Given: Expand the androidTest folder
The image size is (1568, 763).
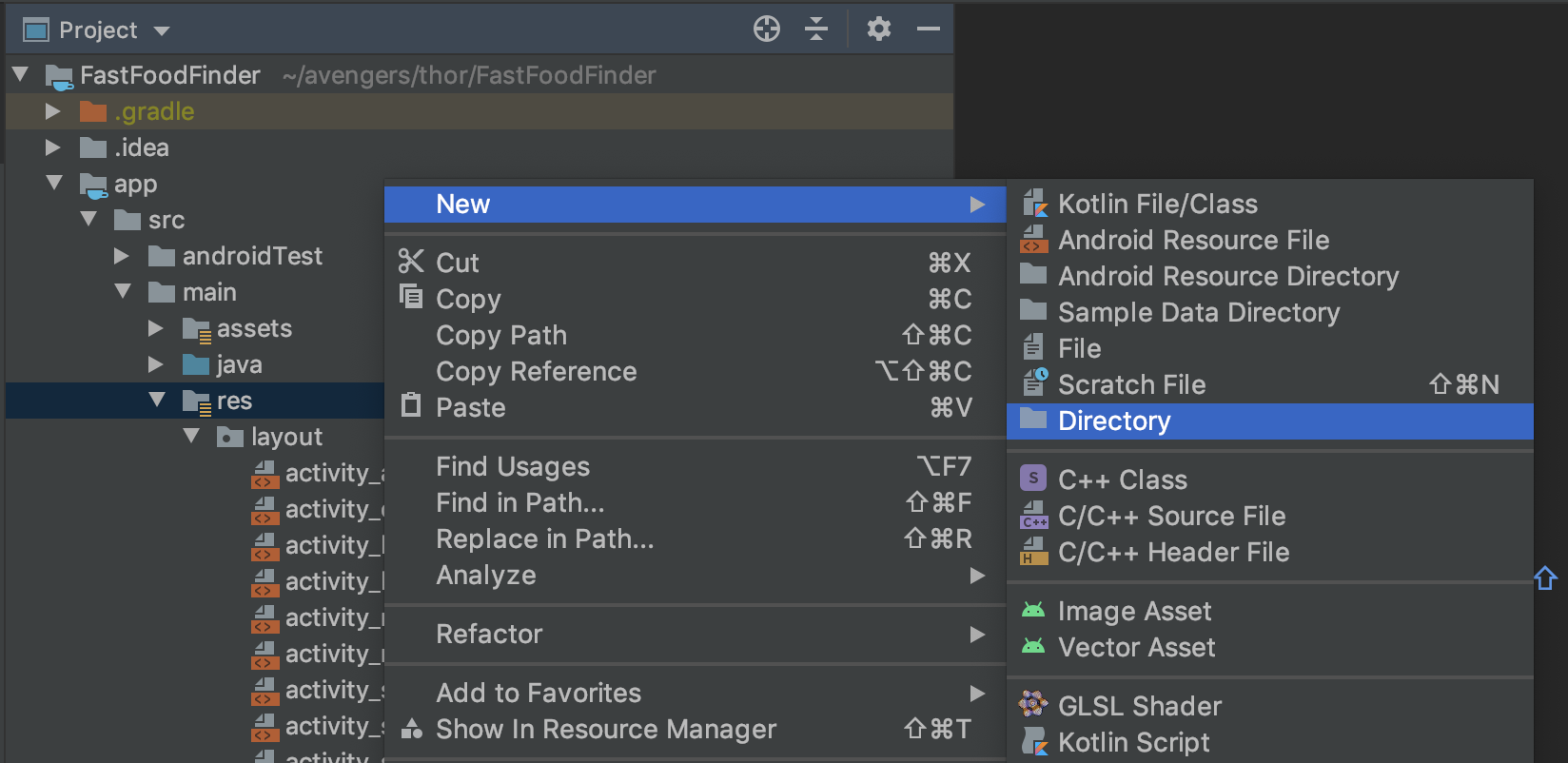Looking at the screenshot, I should (122, 256).
